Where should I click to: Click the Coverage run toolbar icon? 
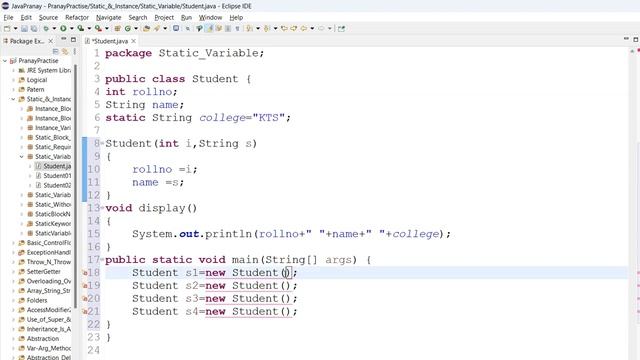tap(80, 29)
